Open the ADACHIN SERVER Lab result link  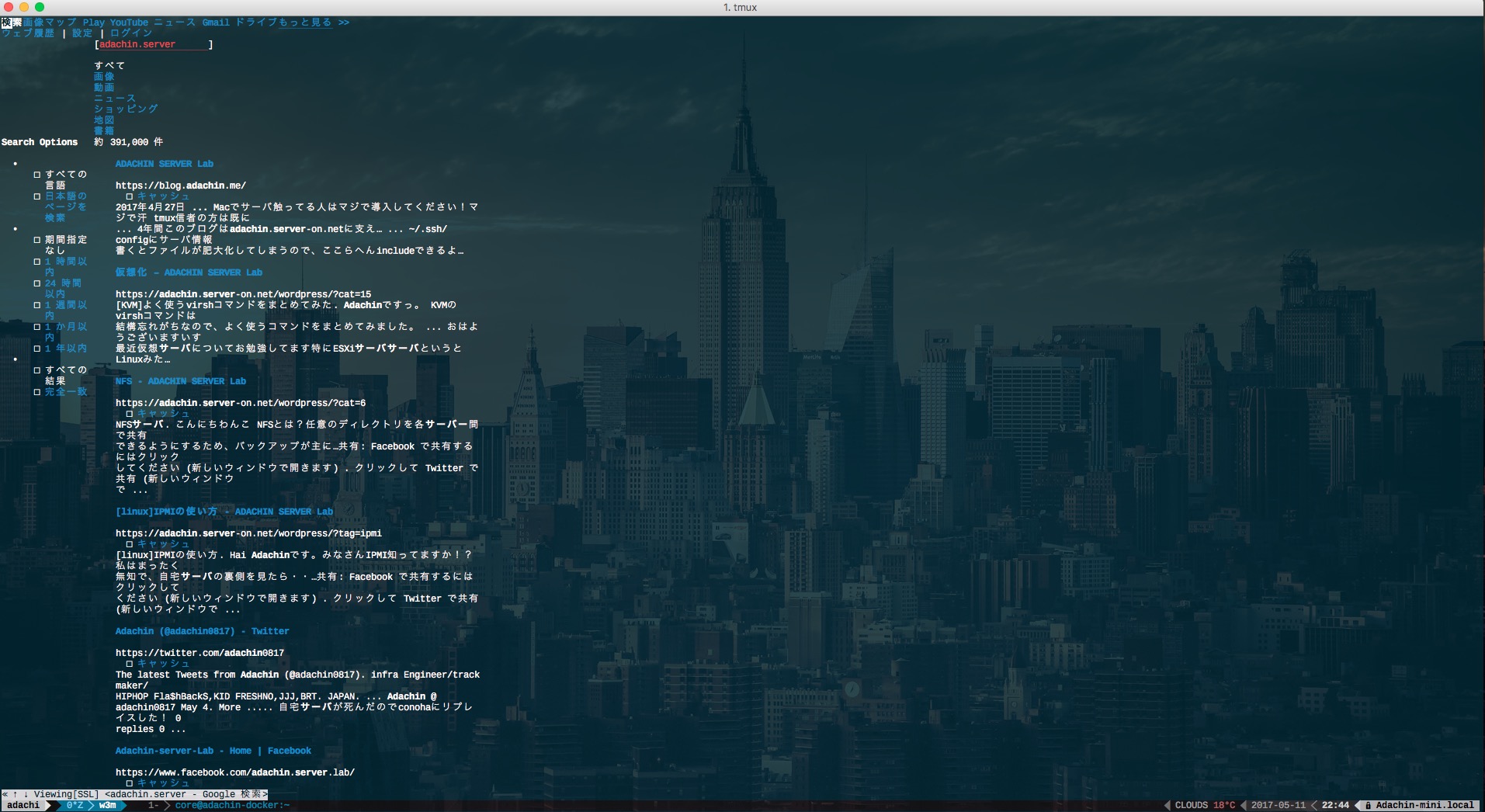coord(164,164)
